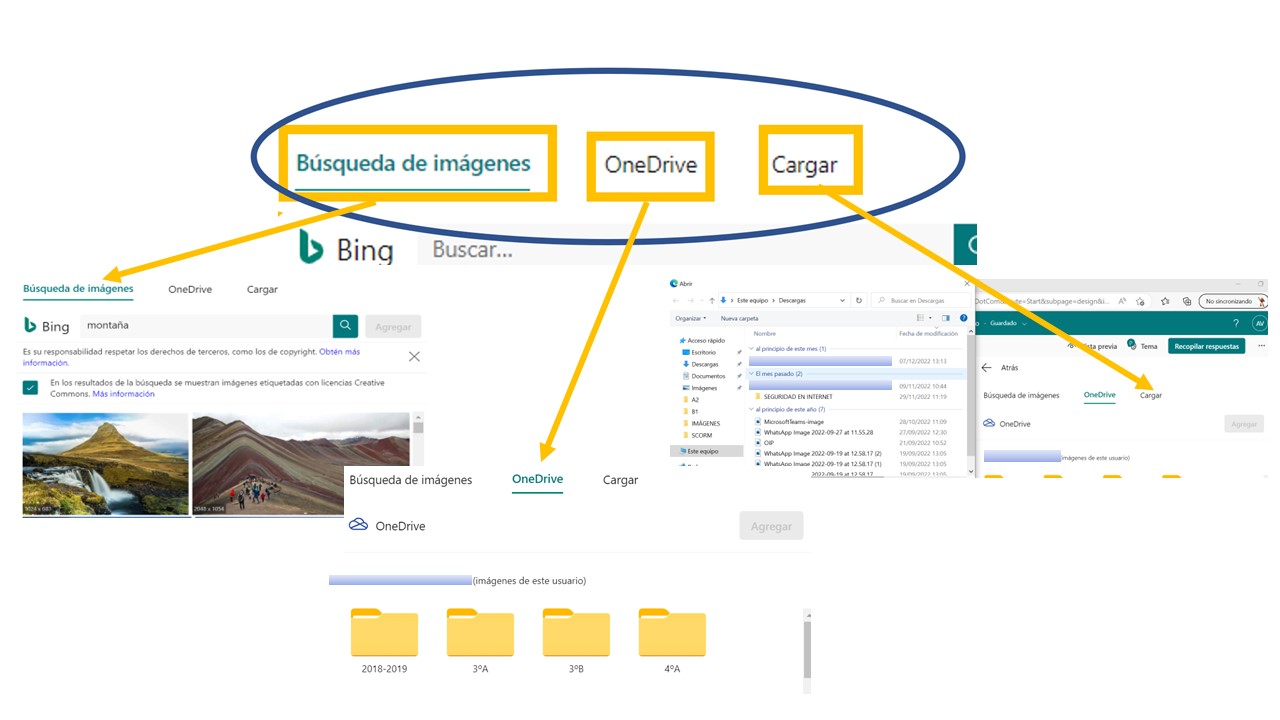
Task: Click the Edge read aloud icon
Action: pyautogui.click(x=1122, y=301)
